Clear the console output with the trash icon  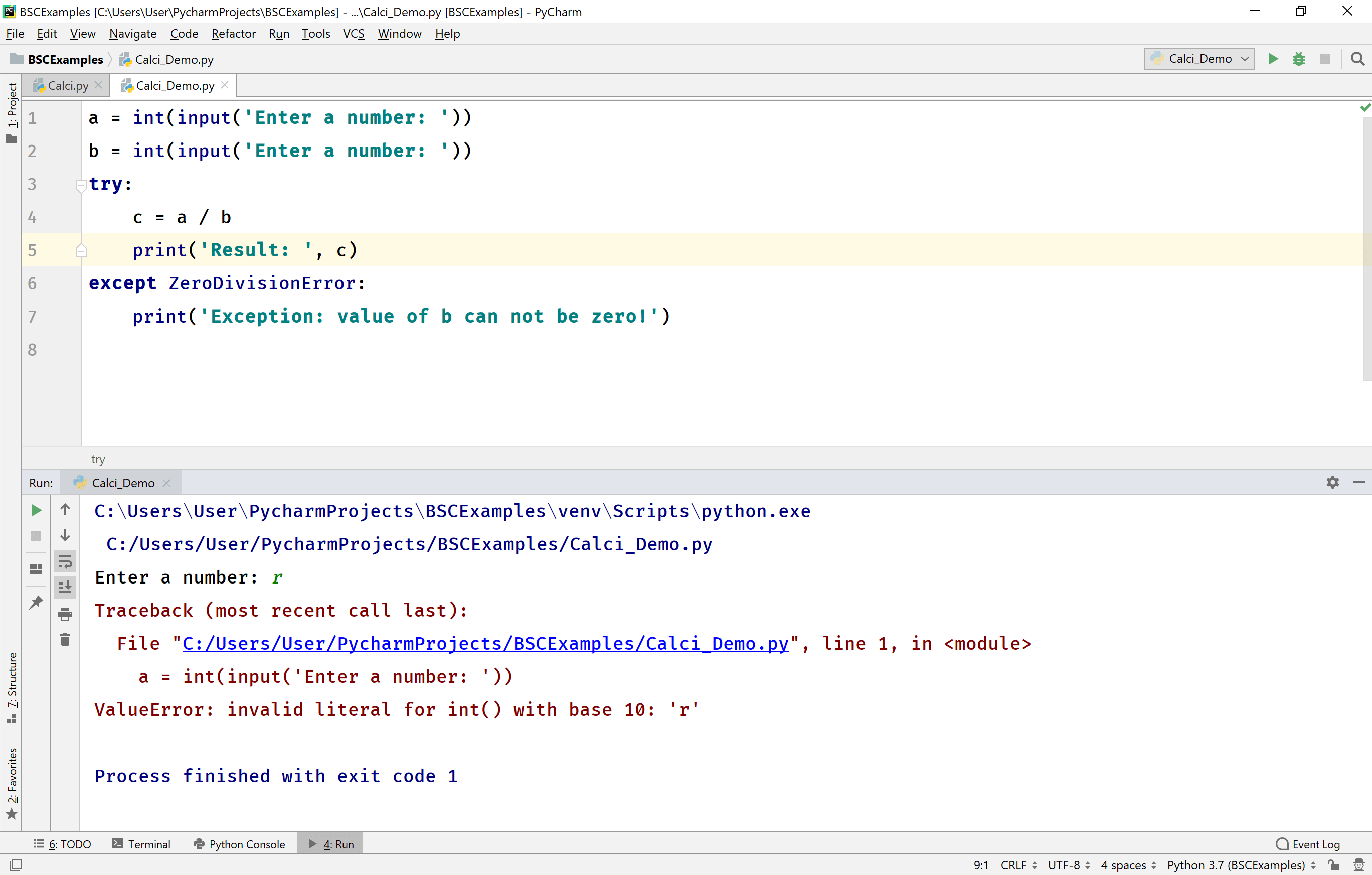[x=65, y=639]
